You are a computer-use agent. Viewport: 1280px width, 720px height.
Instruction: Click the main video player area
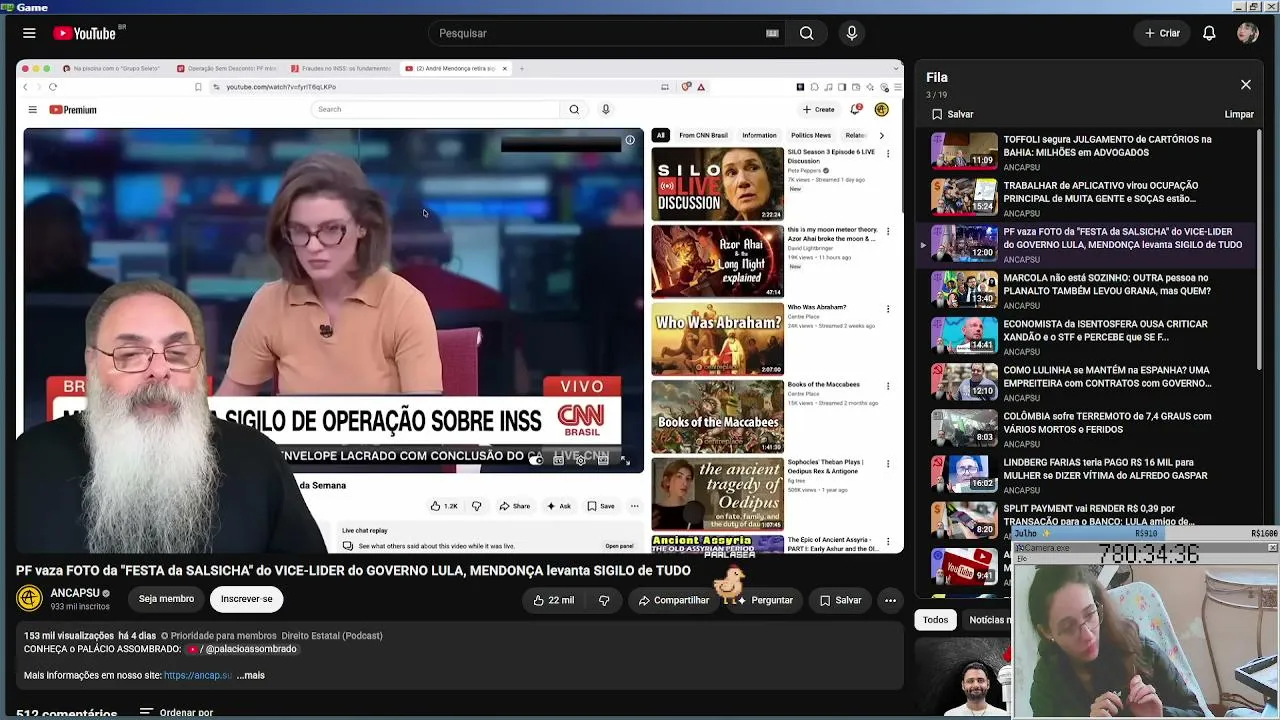coord(460,307)
